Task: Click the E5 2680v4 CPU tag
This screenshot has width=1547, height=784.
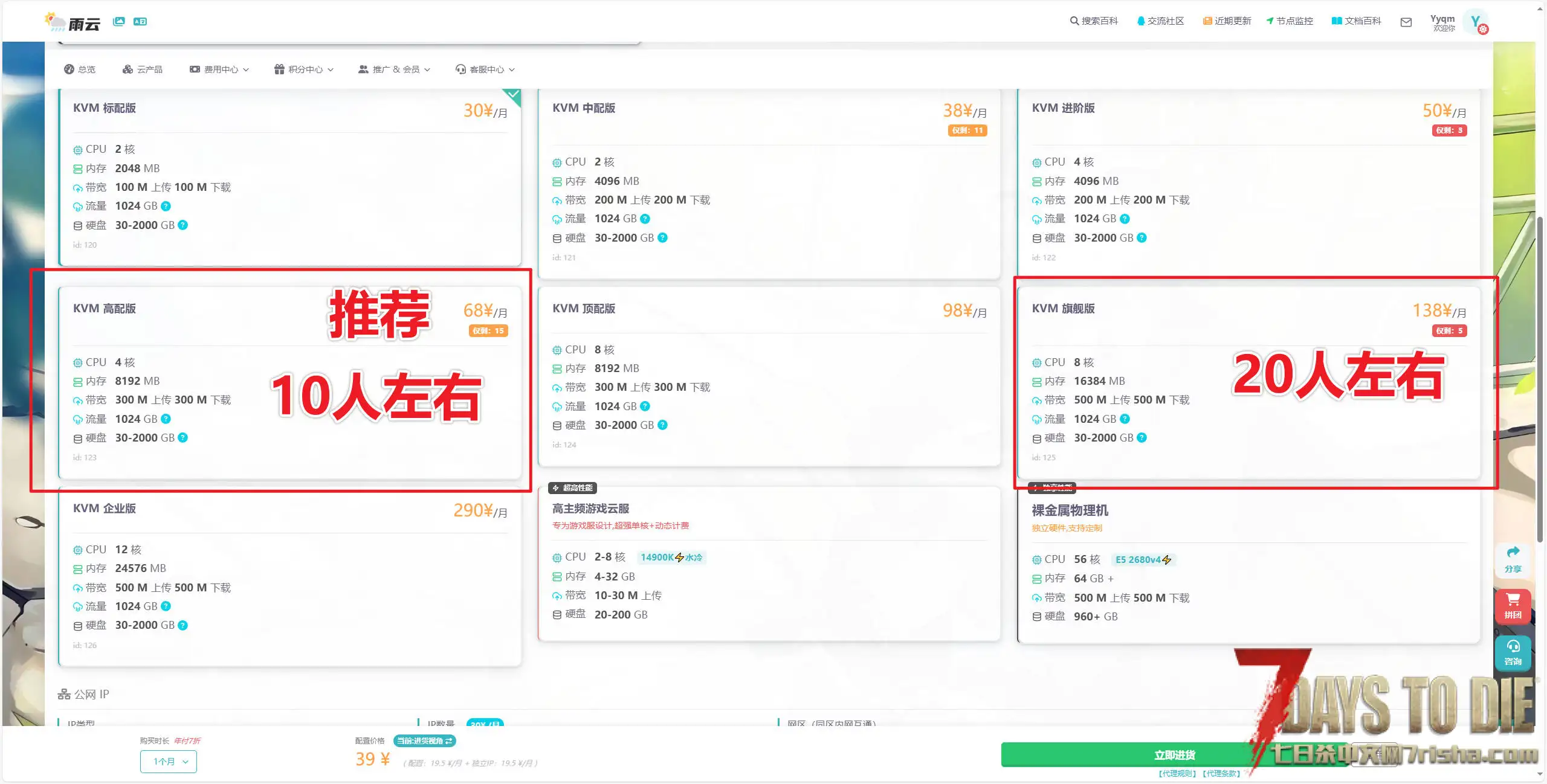Action: pyautogui.click(x=1143, y=559)
